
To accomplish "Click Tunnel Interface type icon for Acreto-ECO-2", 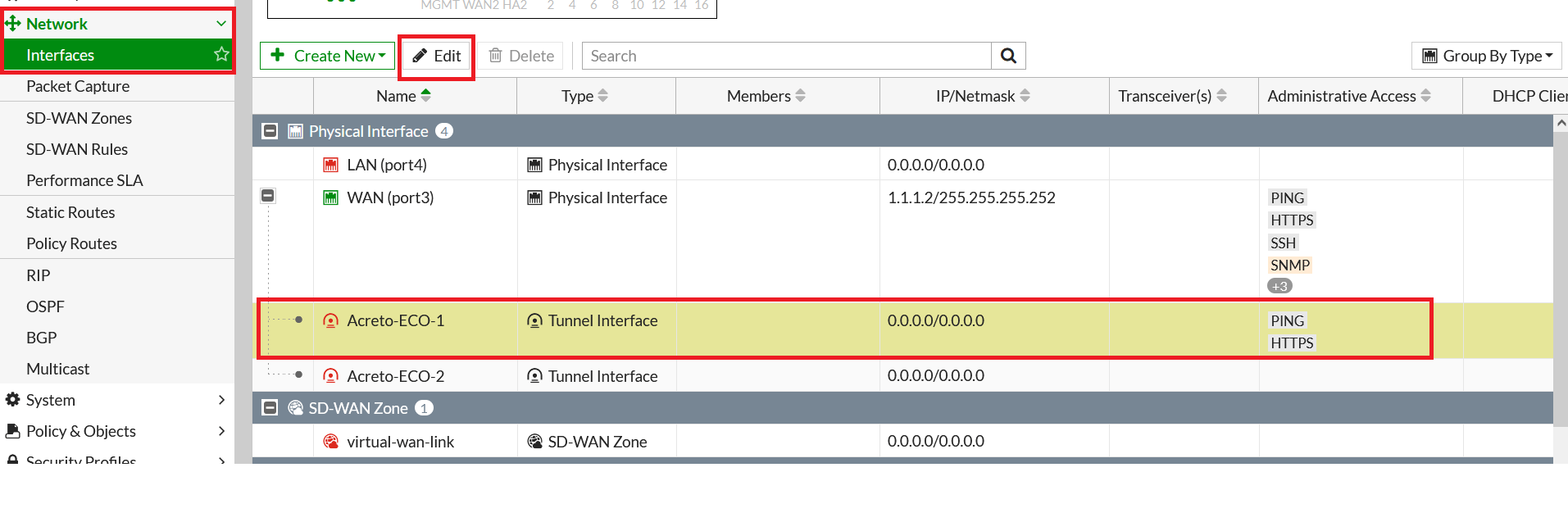I will [535, 376].
